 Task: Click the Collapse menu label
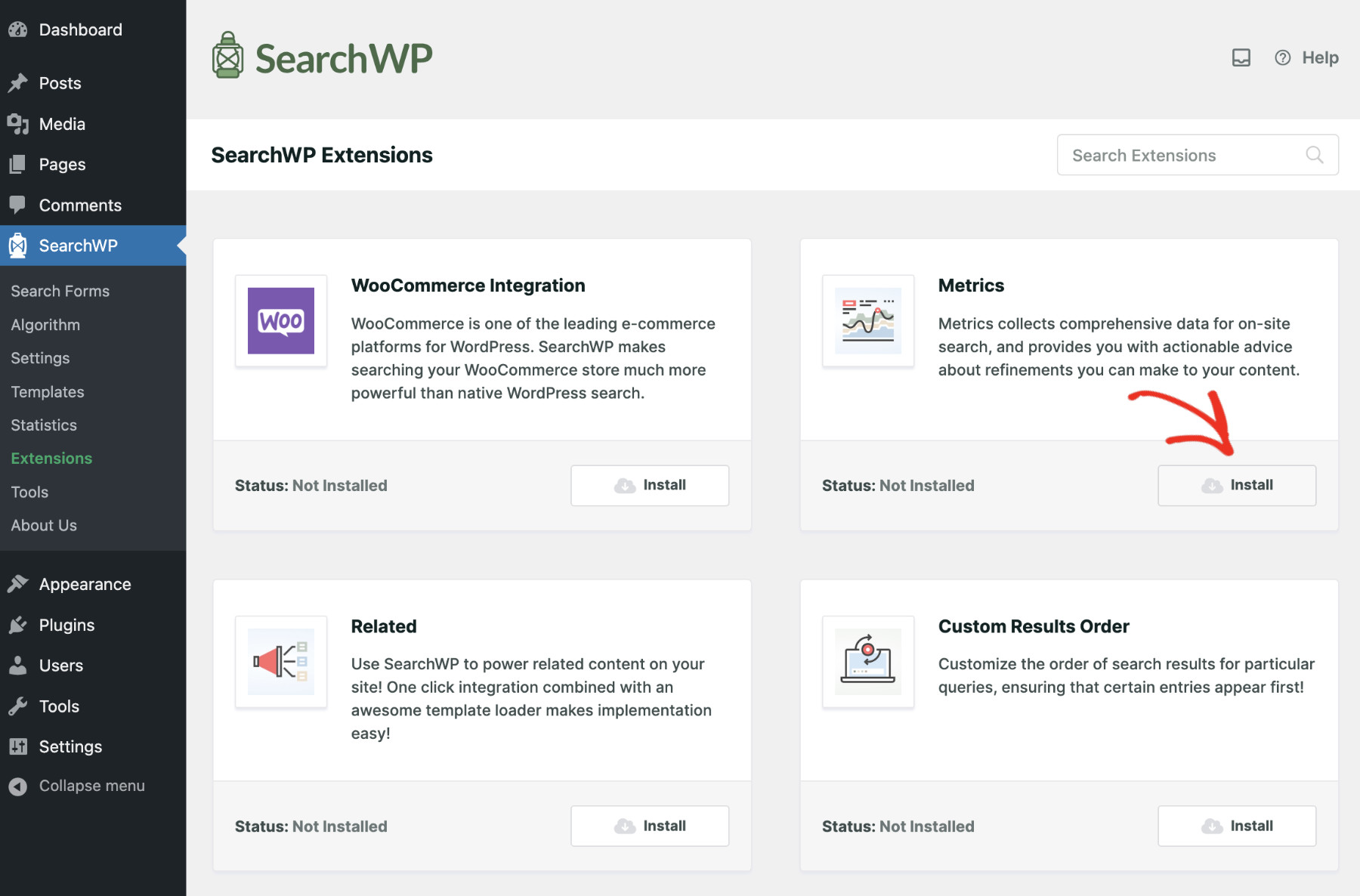point(92,786)
